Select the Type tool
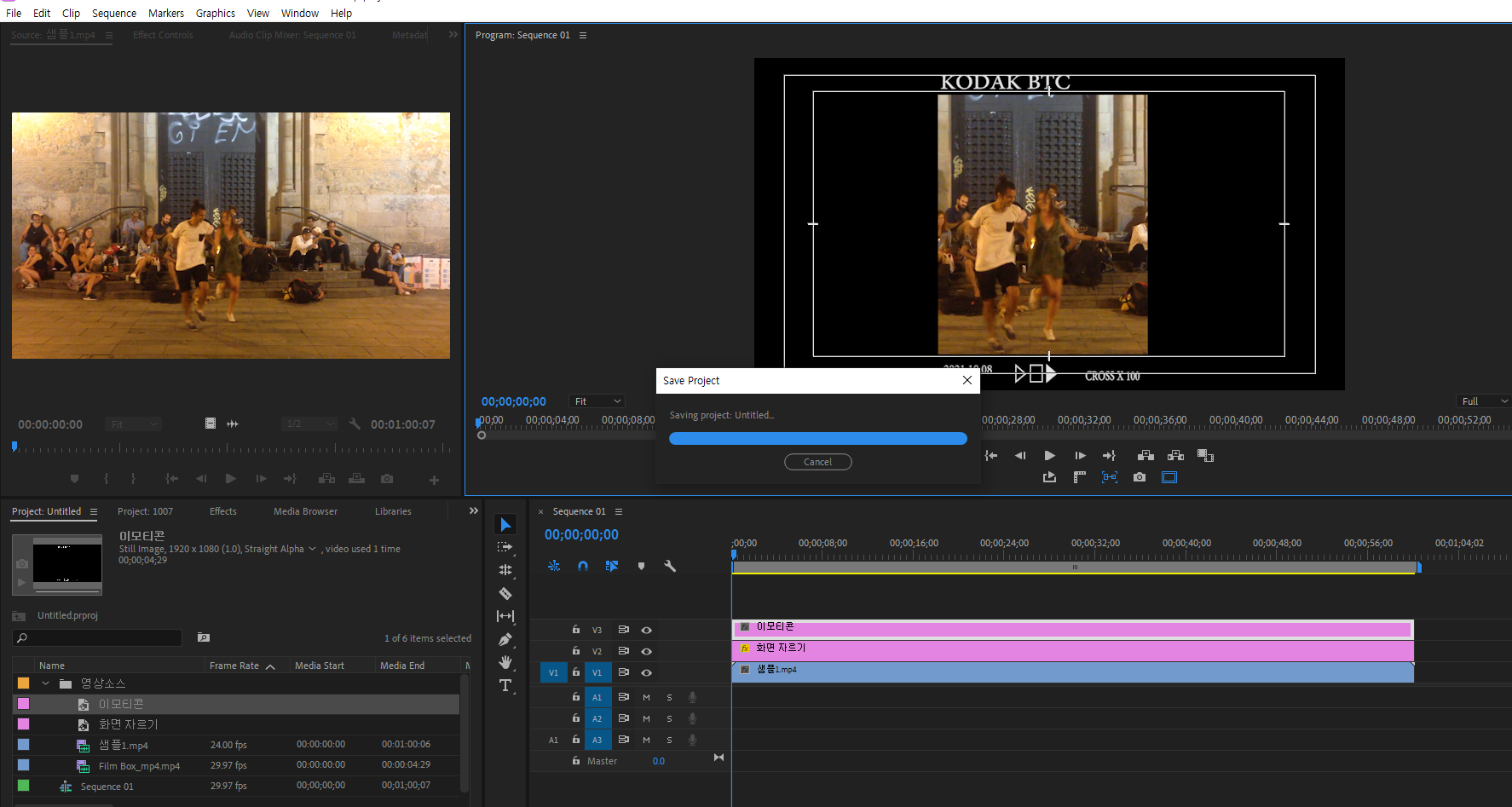The width and height of the screenshot is (1512, 807). coord(505,685)
